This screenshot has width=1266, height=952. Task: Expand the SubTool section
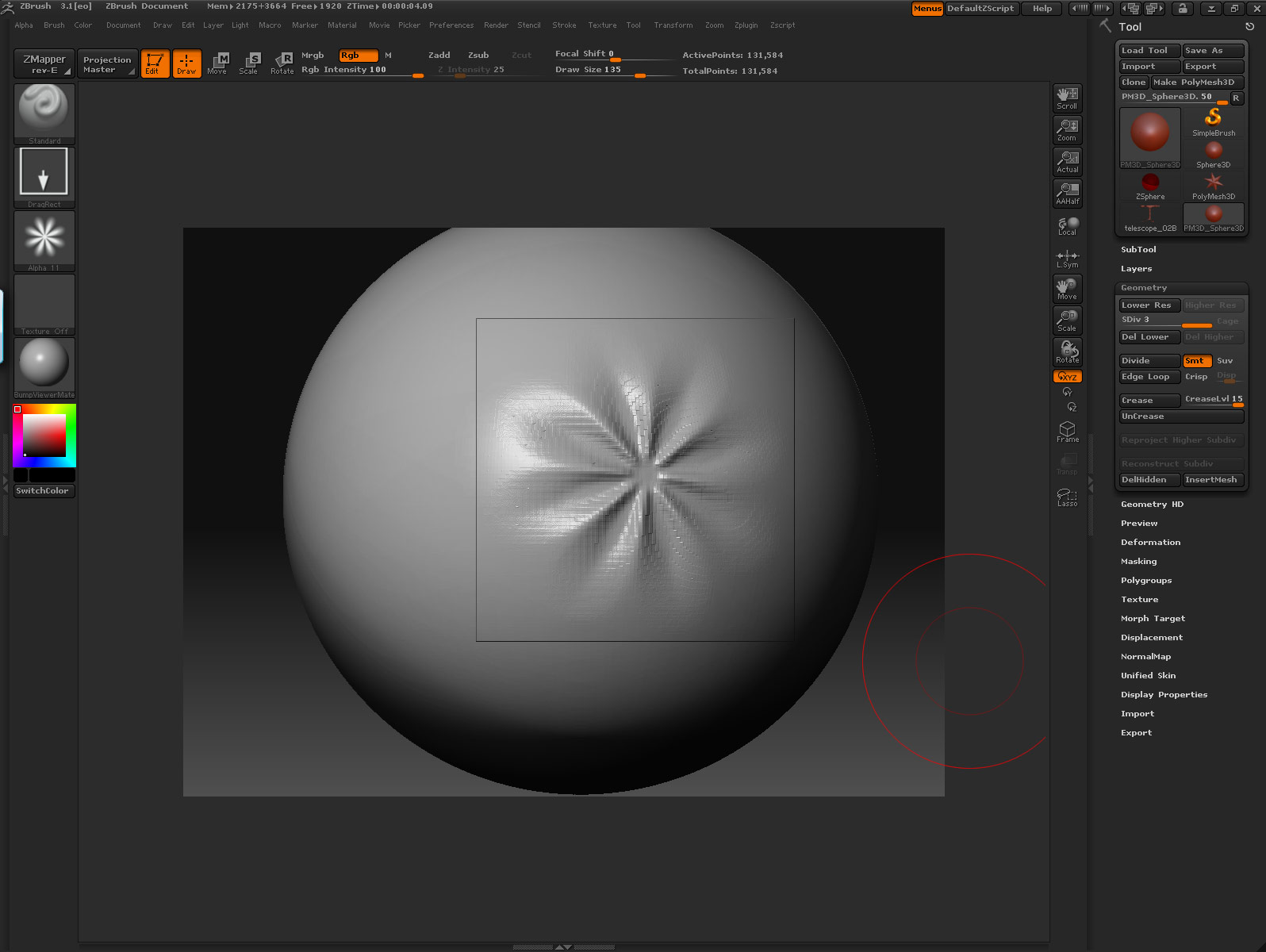[x=1138, y=250]
